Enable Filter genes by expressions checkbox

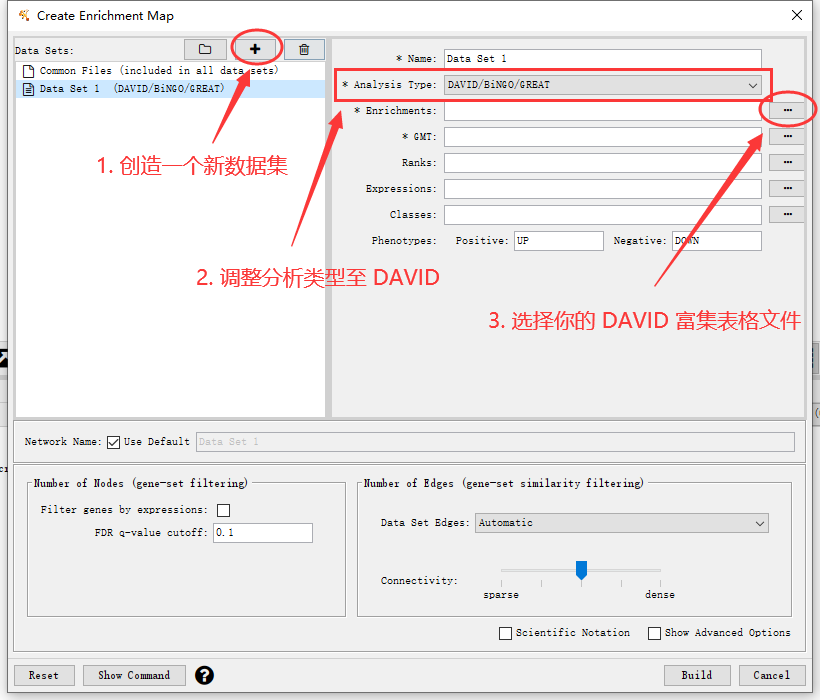(x=223, y=510)
